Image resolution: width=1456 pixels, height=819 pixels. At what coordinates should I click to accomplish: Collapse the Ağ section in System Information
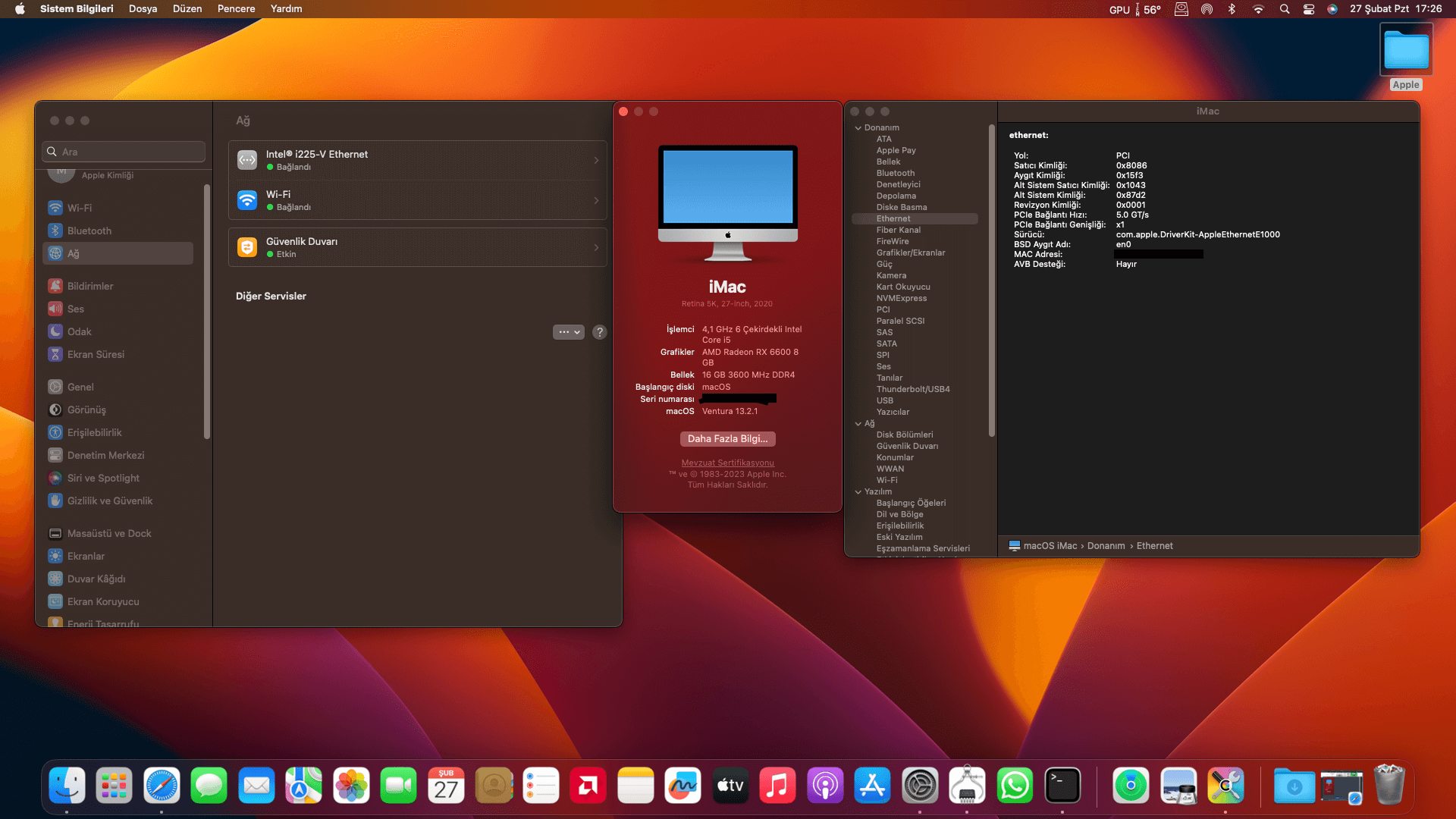pyautogui.click(x=858, y=424)
